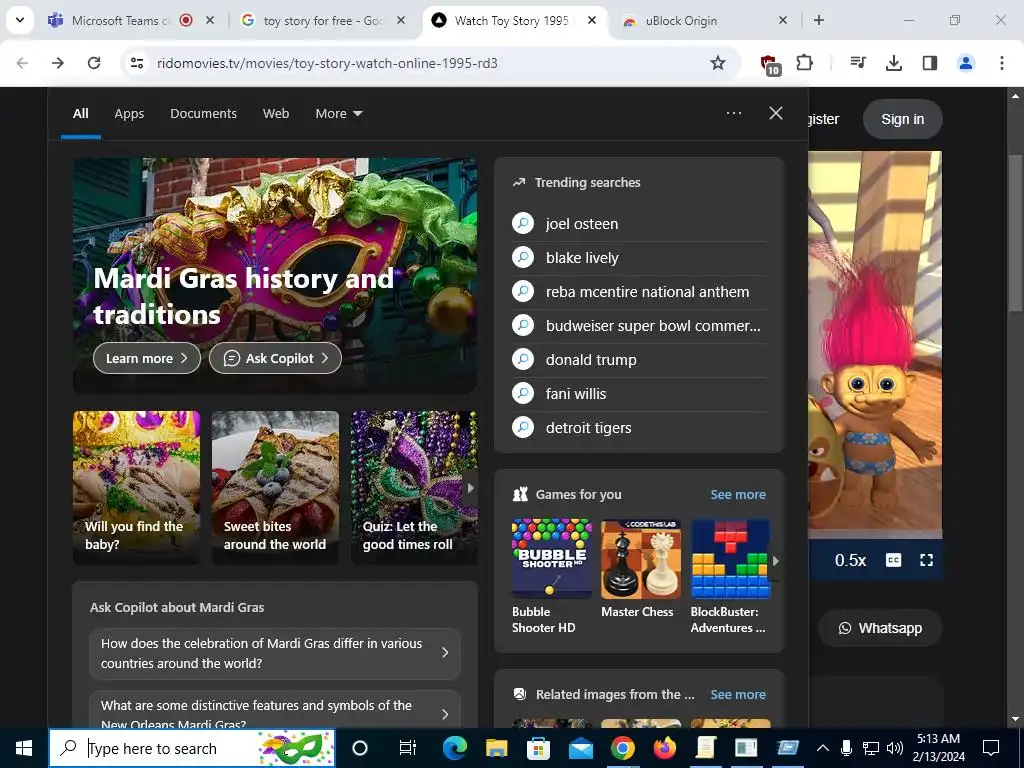This screenshot has height=768, width=1024.
Task: Expand Mardi Gras celebration countries question
Action: [274, 653]
